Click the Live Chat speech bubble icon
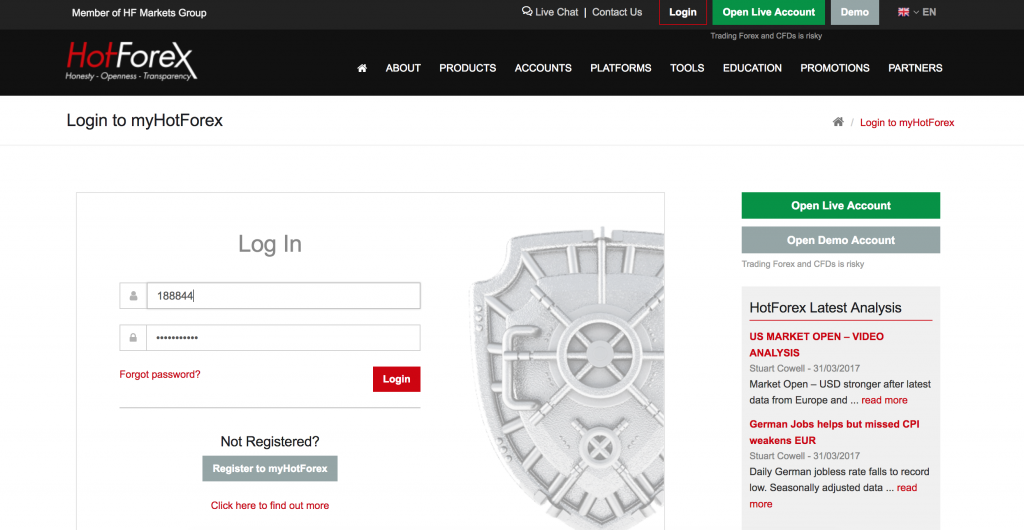The height and width of the screenshot is (530, 1024). click(527, 12)
